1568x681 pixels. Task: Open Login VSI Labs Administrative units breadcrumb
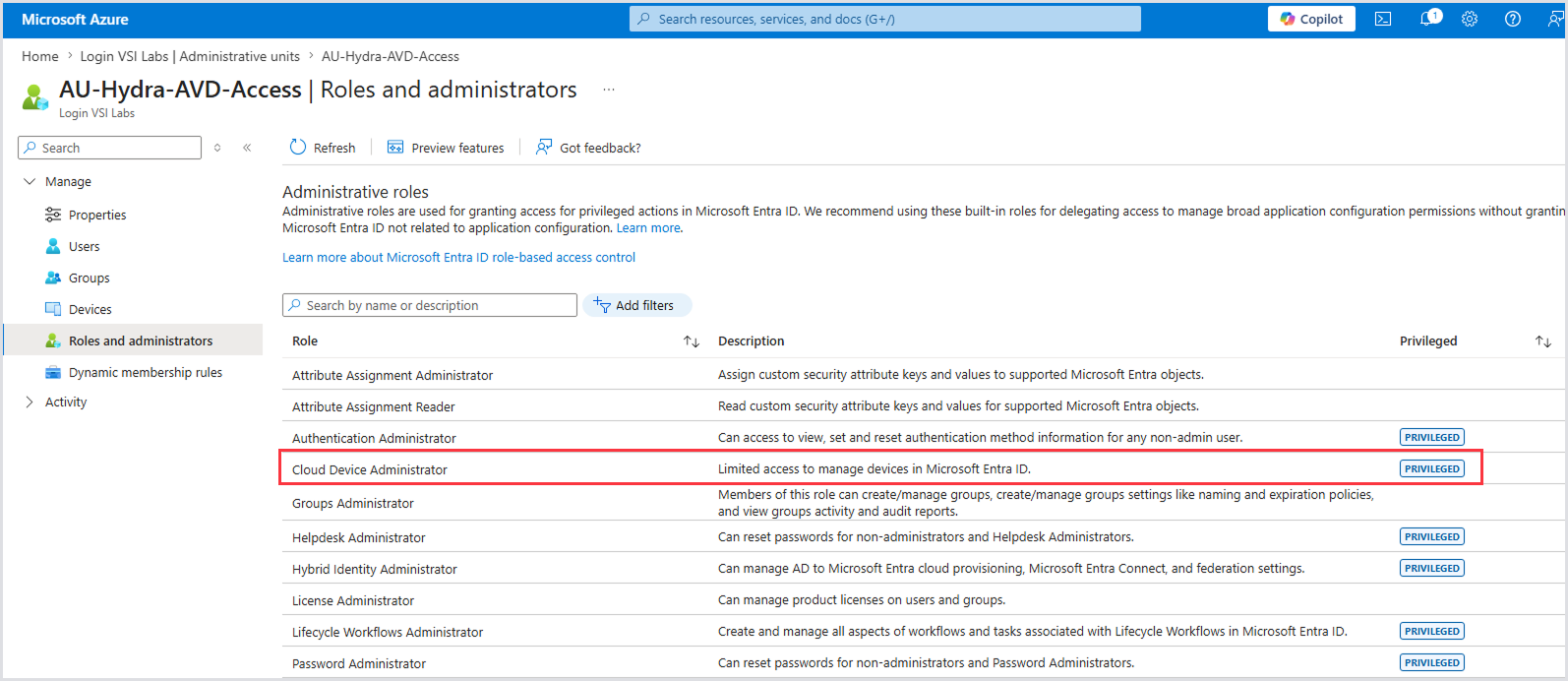click(x=190, y=56)
